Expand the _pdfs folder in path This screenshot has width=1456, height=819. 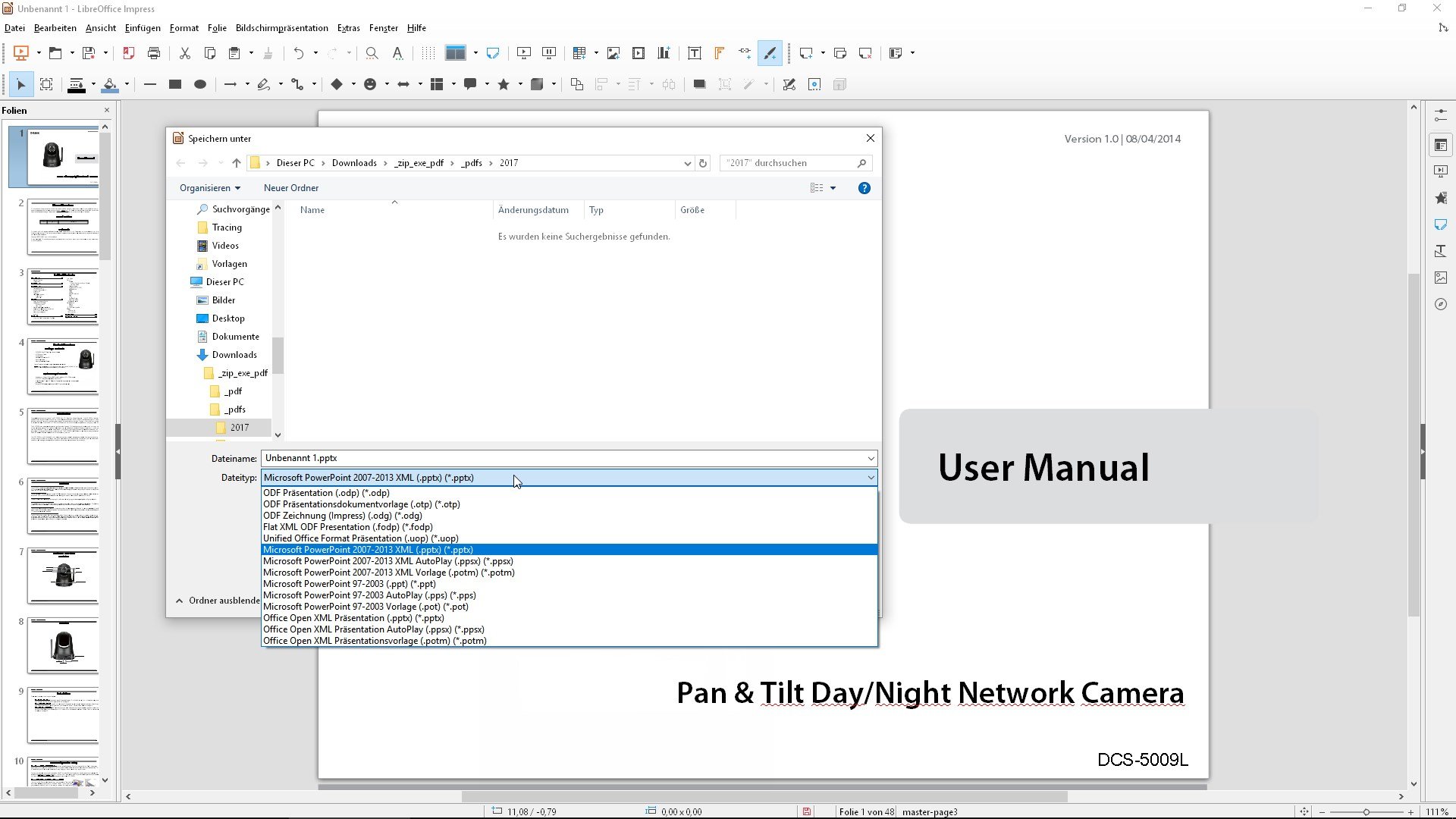click(x=472, y=162)
